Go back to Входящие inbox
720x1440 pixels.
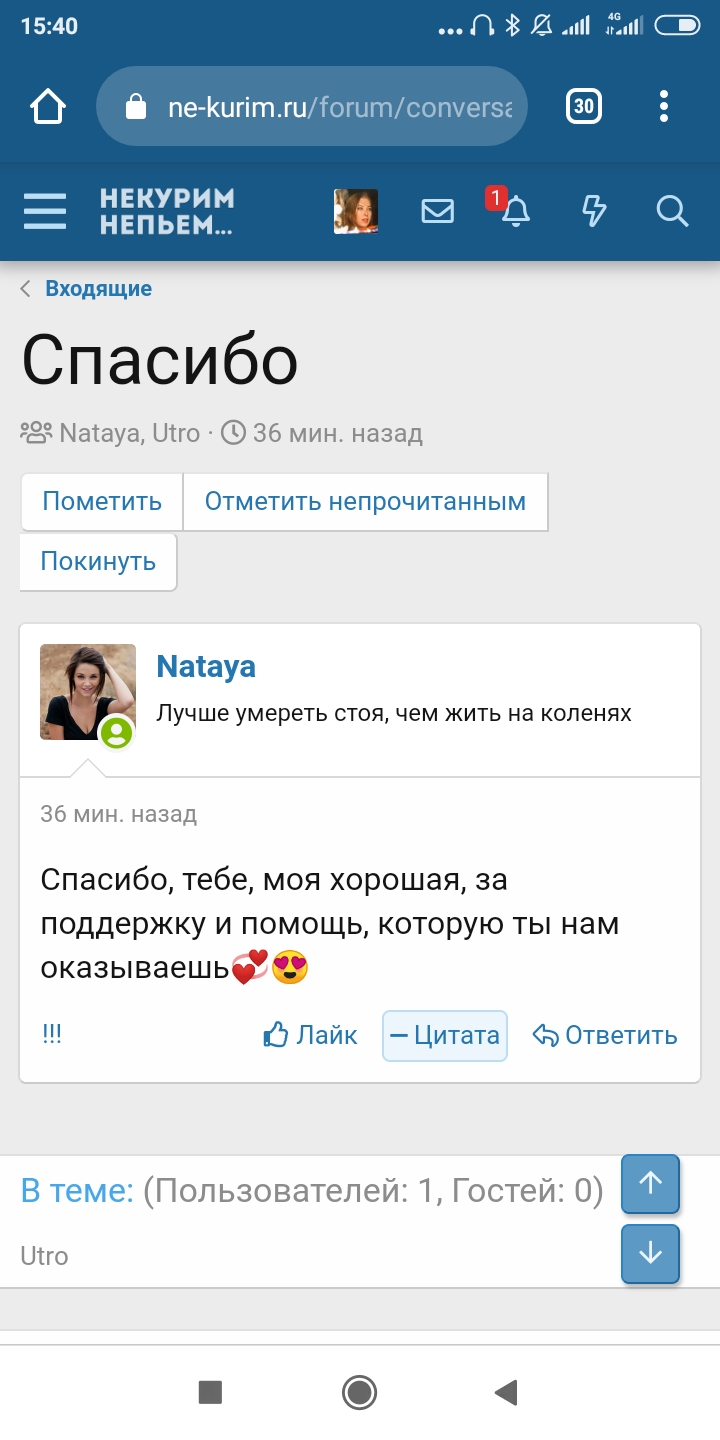pyautogui.click(x=98, y=289)
